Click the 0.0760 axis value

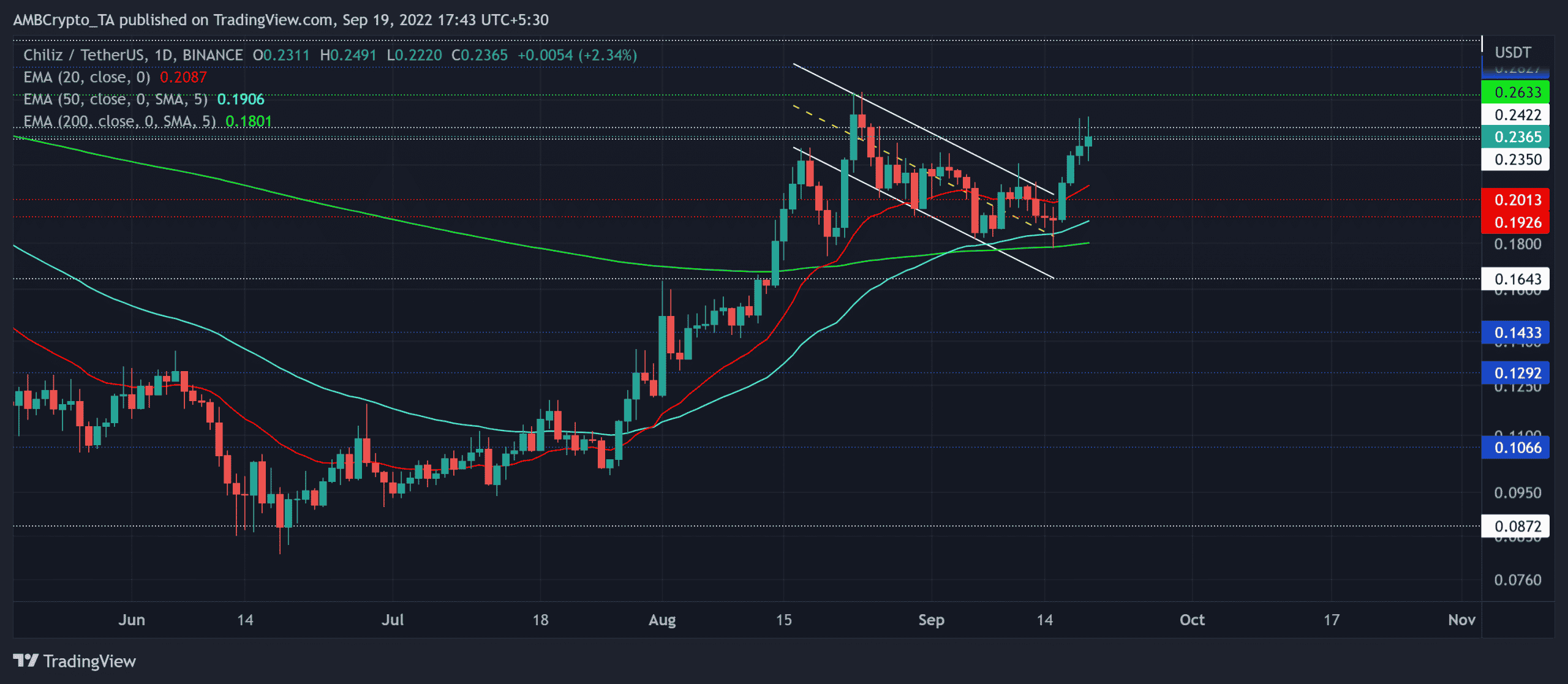coord(1518,580)
